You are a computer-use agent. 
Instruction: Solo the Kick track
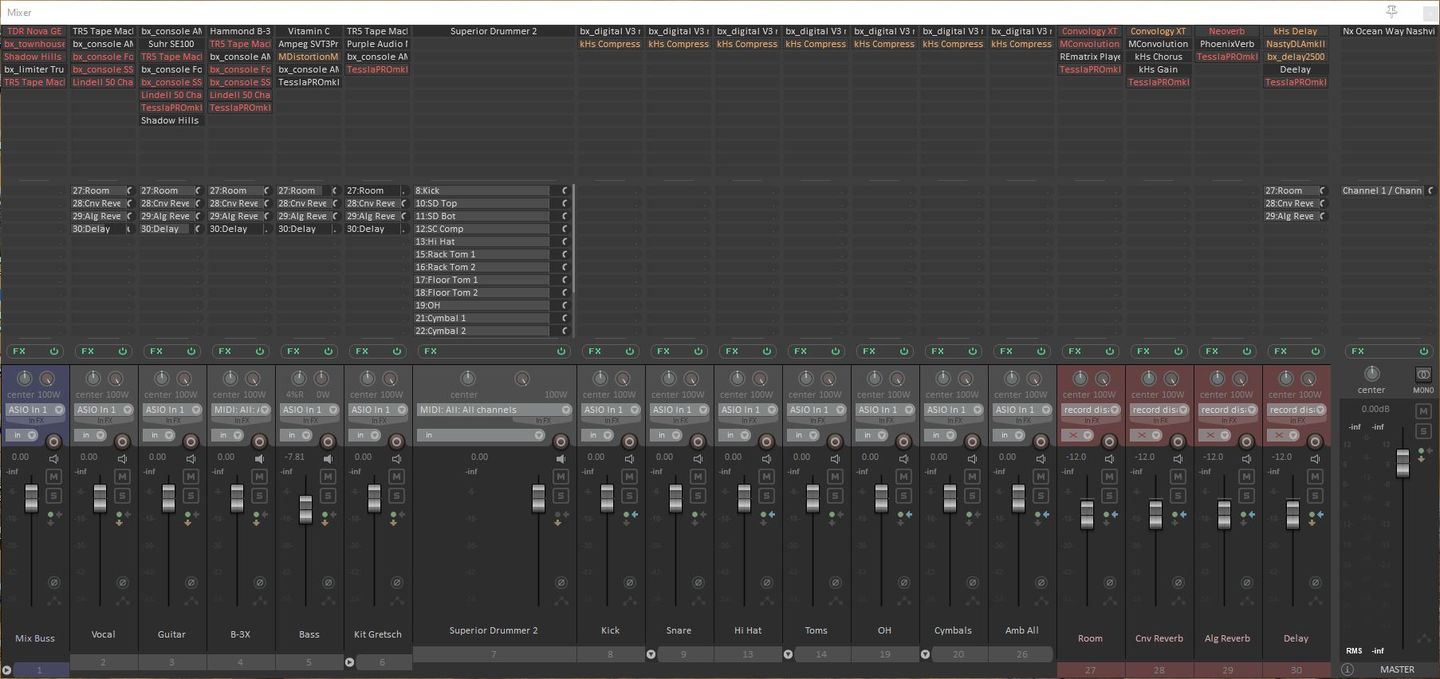tap(629, 495)
